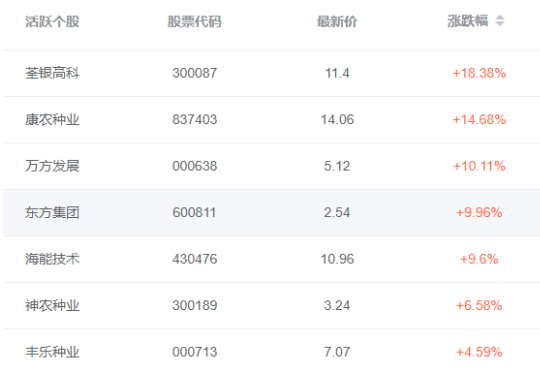Open stock 神农种业
The height and width of the screenshot is (372, 540).
52,306
